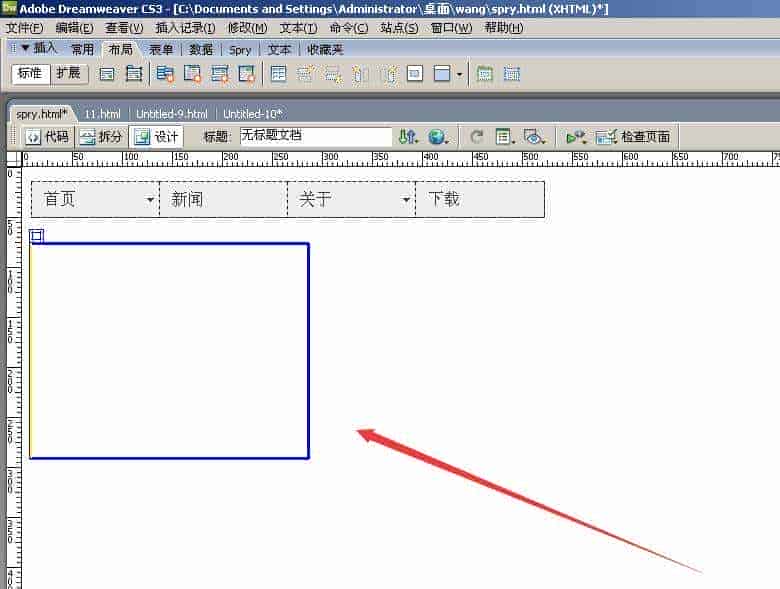
Task: Select the 新闻 Spry menu item
Action: point(223,199)
